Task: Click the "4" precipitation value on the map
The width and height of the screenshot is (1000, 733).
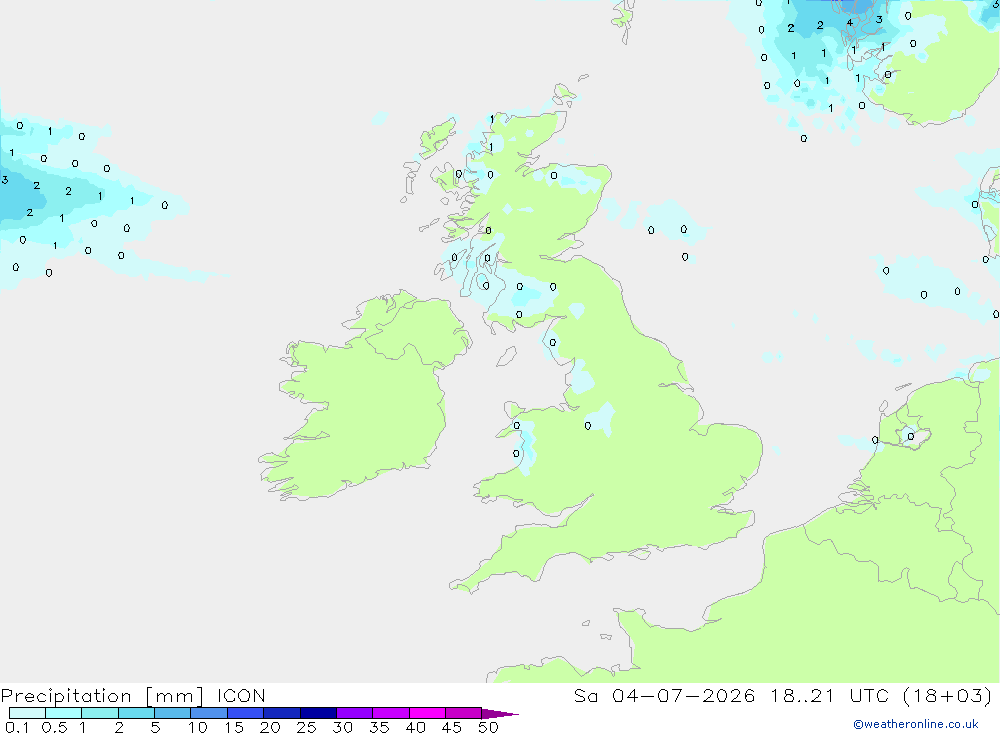Action: click(849, 23)
